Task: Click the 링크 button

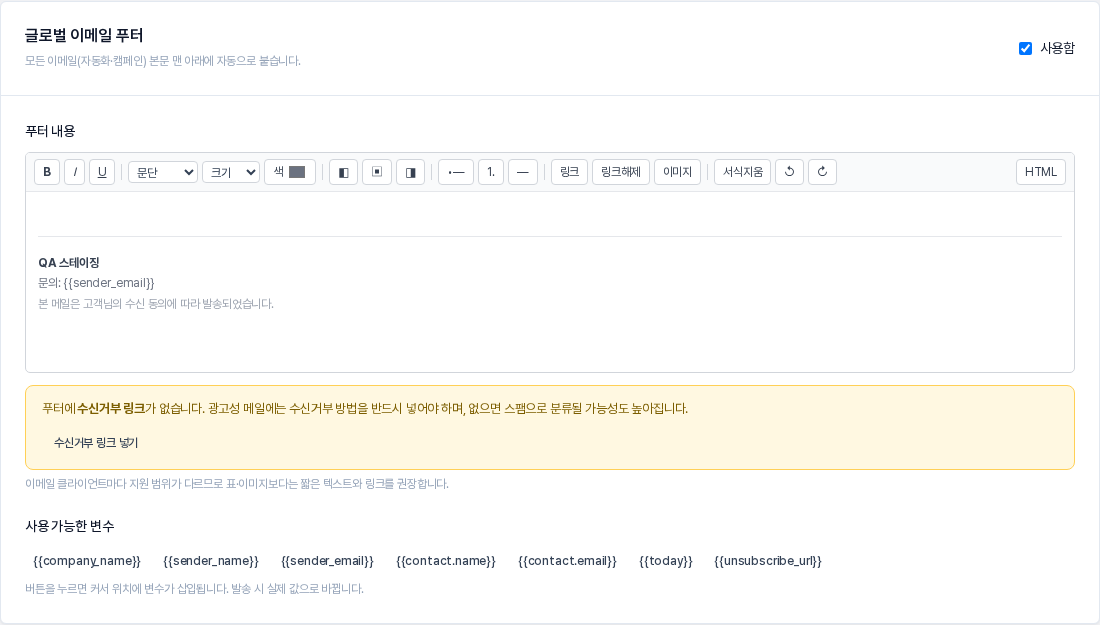Action: click(x=569, y=172)
